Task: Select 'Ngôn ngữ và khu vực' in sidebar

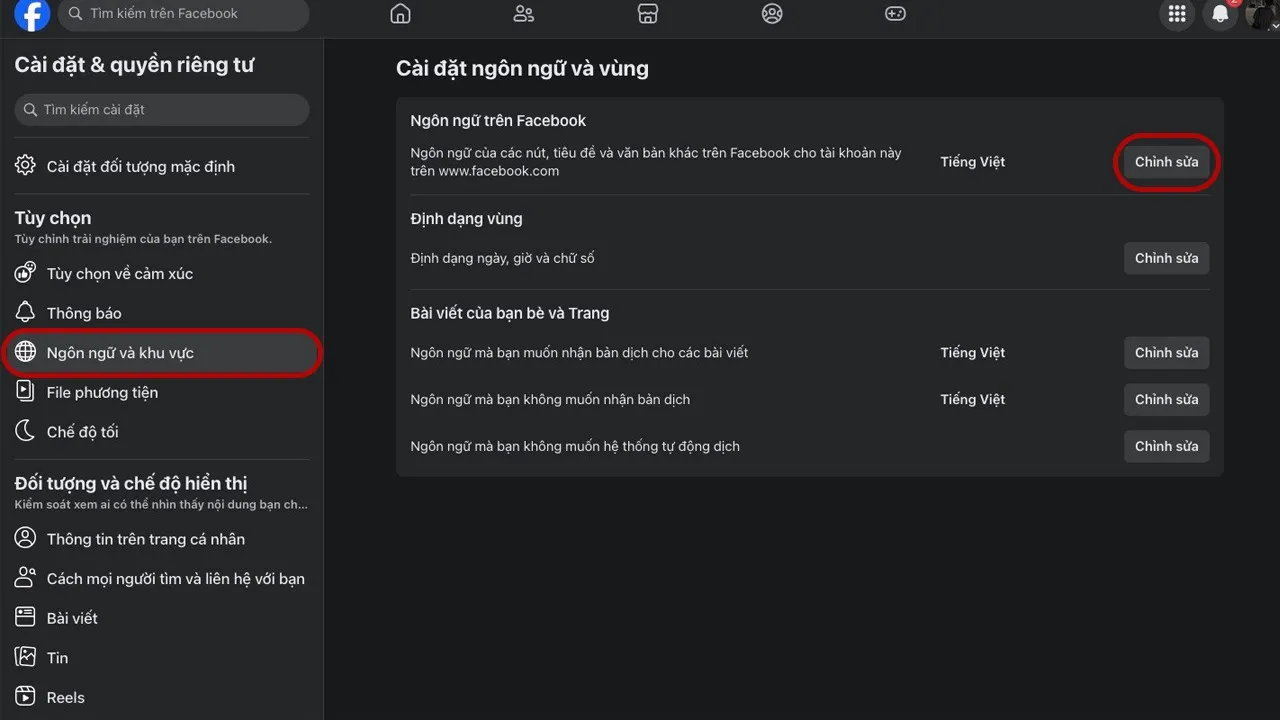Action: 120,353
